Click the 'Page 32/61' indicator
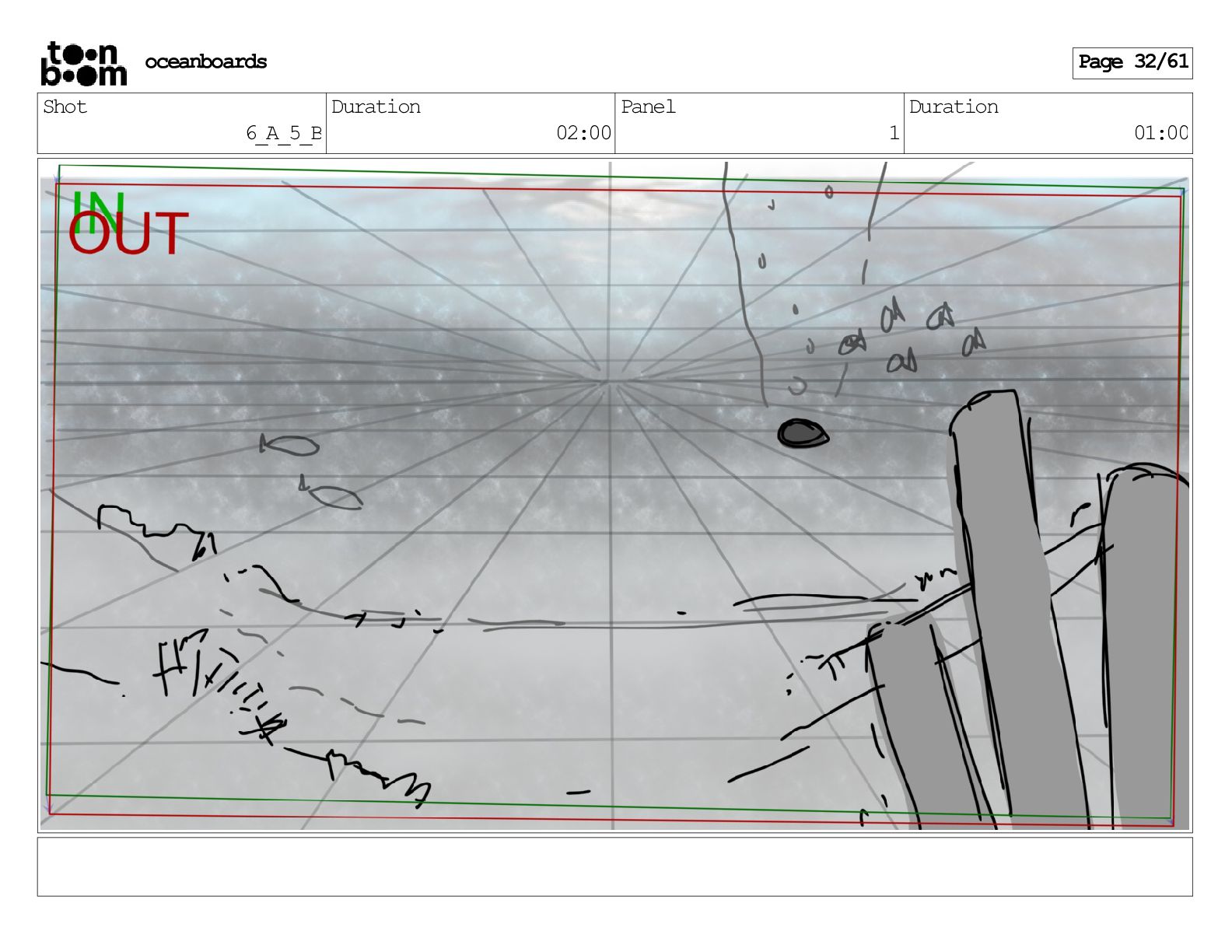The width and height of the screenshot is (1232, 952). click(1132, 62)
